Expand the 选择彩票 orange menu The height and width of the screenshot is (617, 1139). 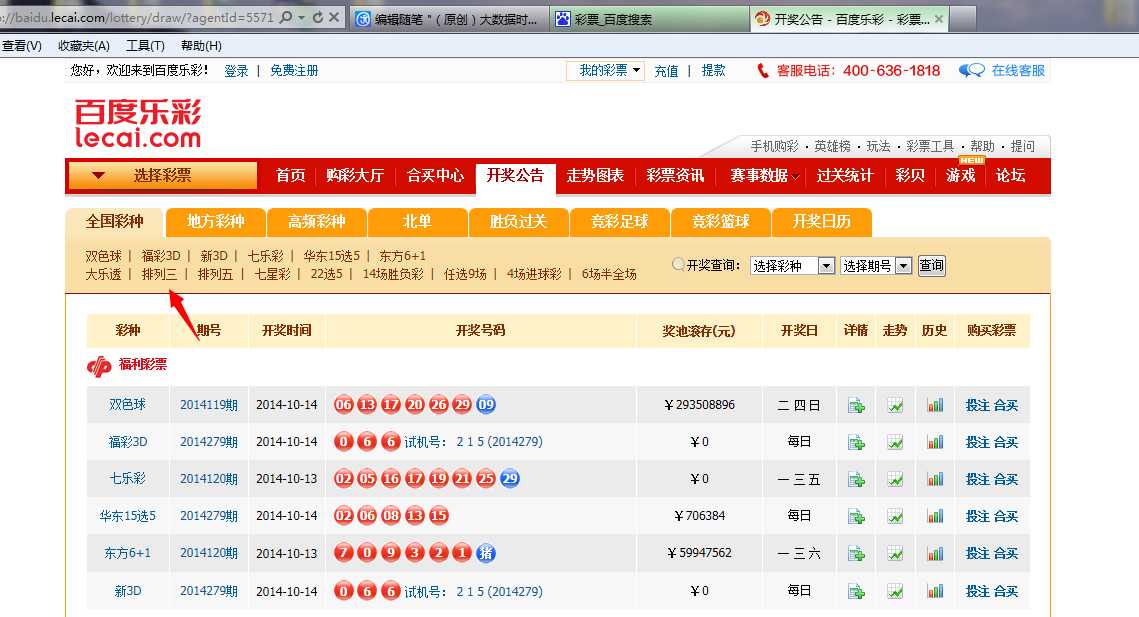[163, 175]
